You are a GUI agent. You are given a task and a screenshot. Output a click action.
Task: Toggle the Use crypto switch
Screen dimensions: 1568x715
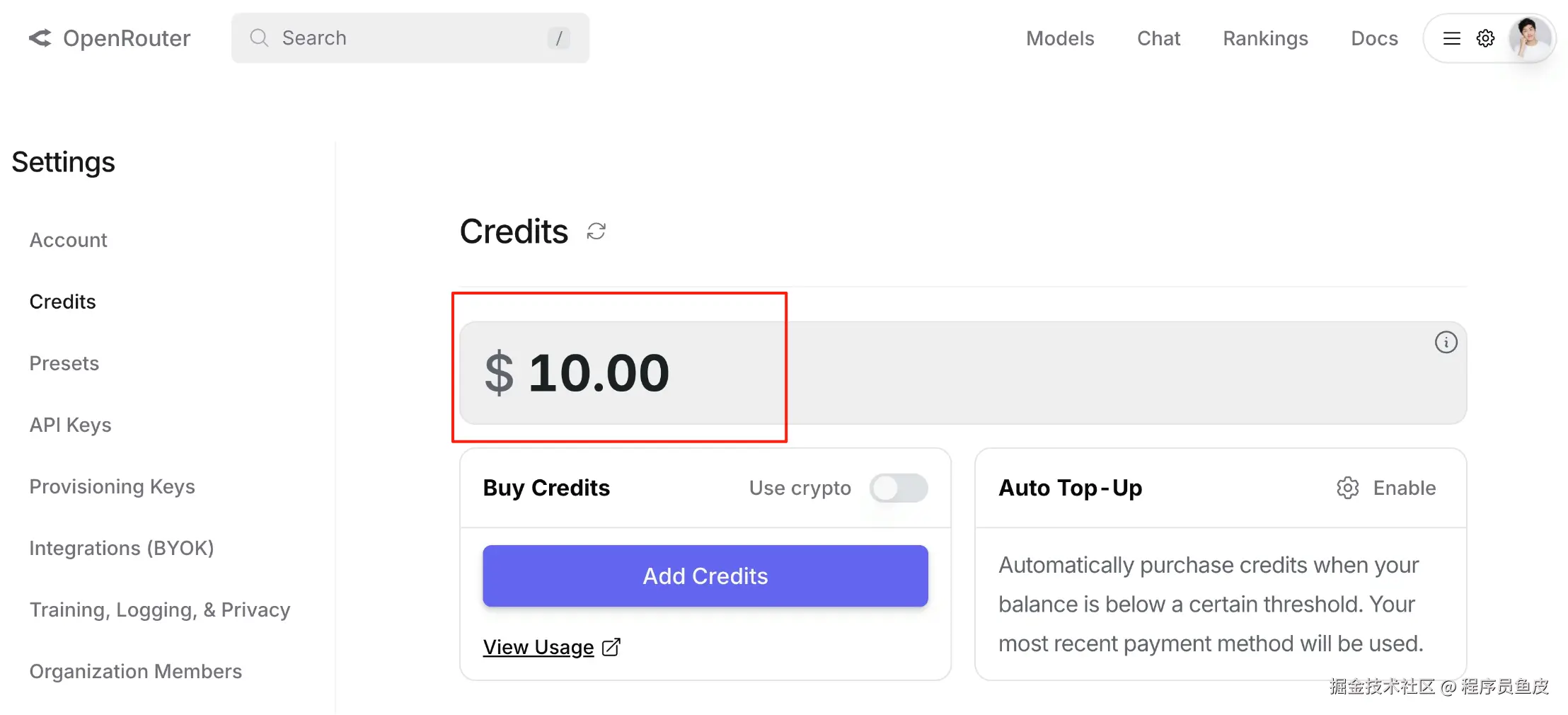[899, 488]
